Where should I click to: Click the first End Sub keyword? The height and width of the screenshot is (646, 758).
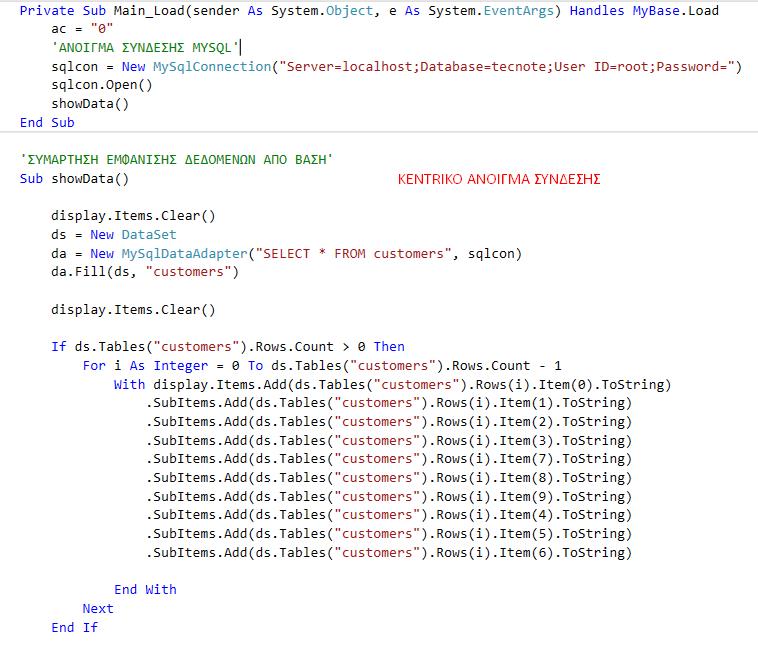click(x=47, y=123)
